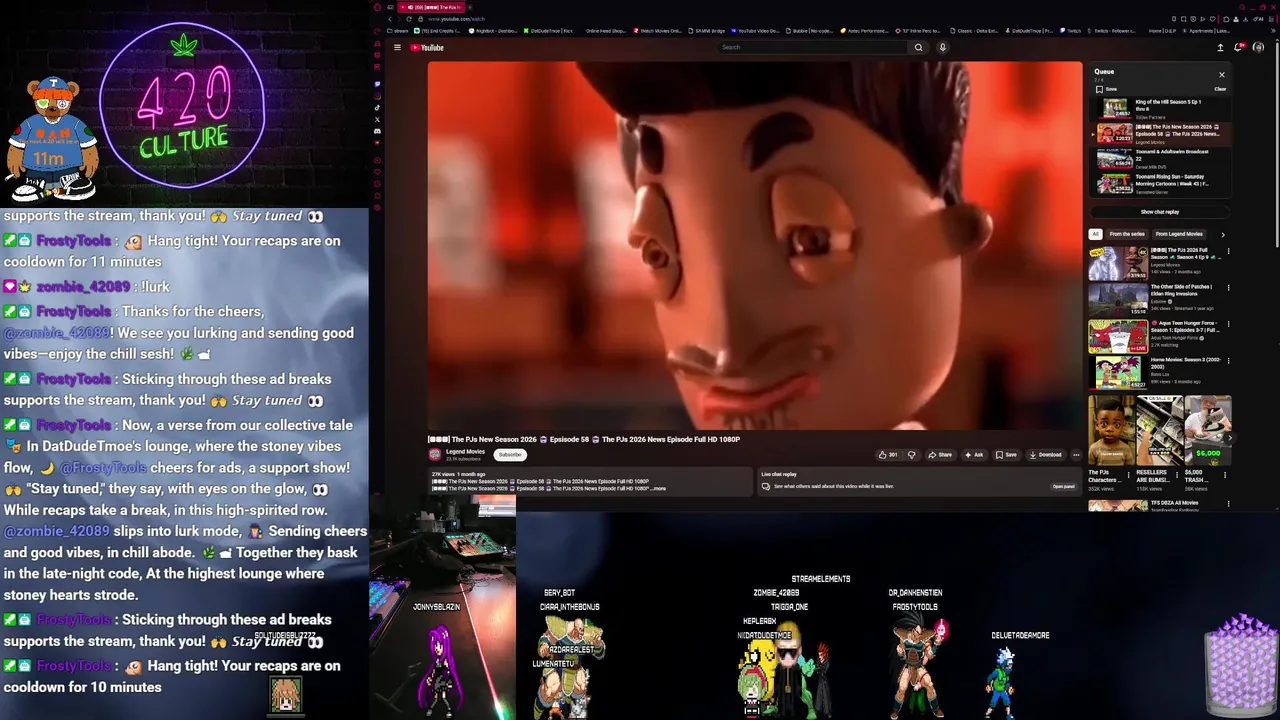This screenshot has width=1280, height=720.
Task: Dislike the video with thumbs down
Action: coord(911,455)
